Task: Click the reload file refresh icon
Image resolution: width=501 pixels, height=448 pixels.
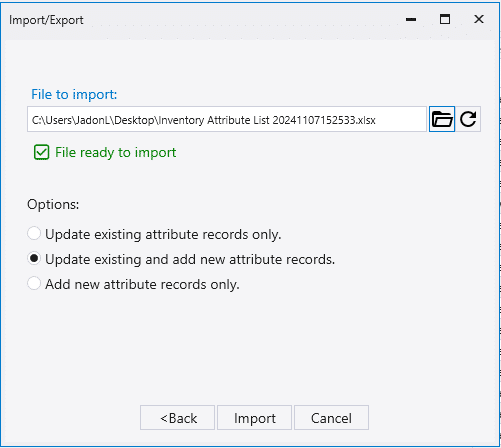Action: coord(468,119)
